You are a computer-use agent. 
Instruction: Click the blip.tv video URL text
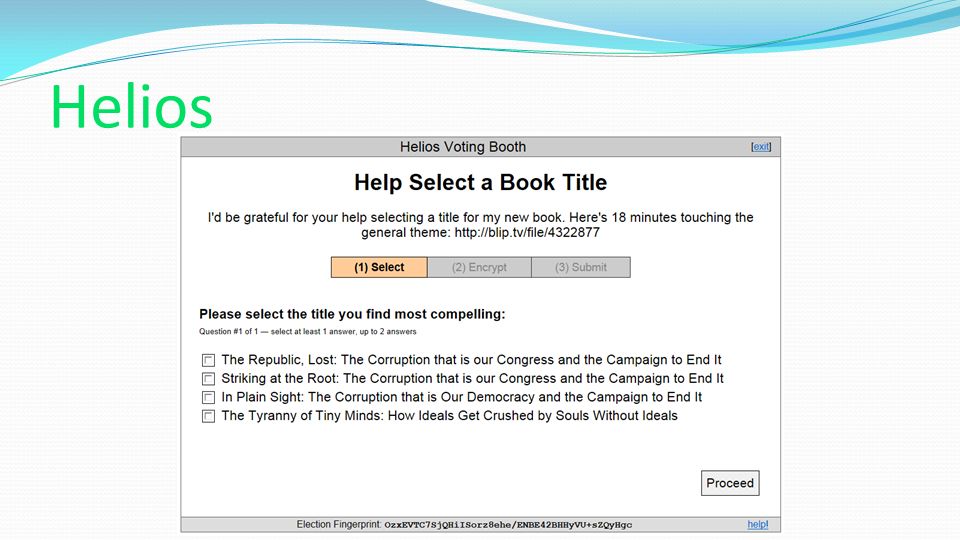(527, 233)
